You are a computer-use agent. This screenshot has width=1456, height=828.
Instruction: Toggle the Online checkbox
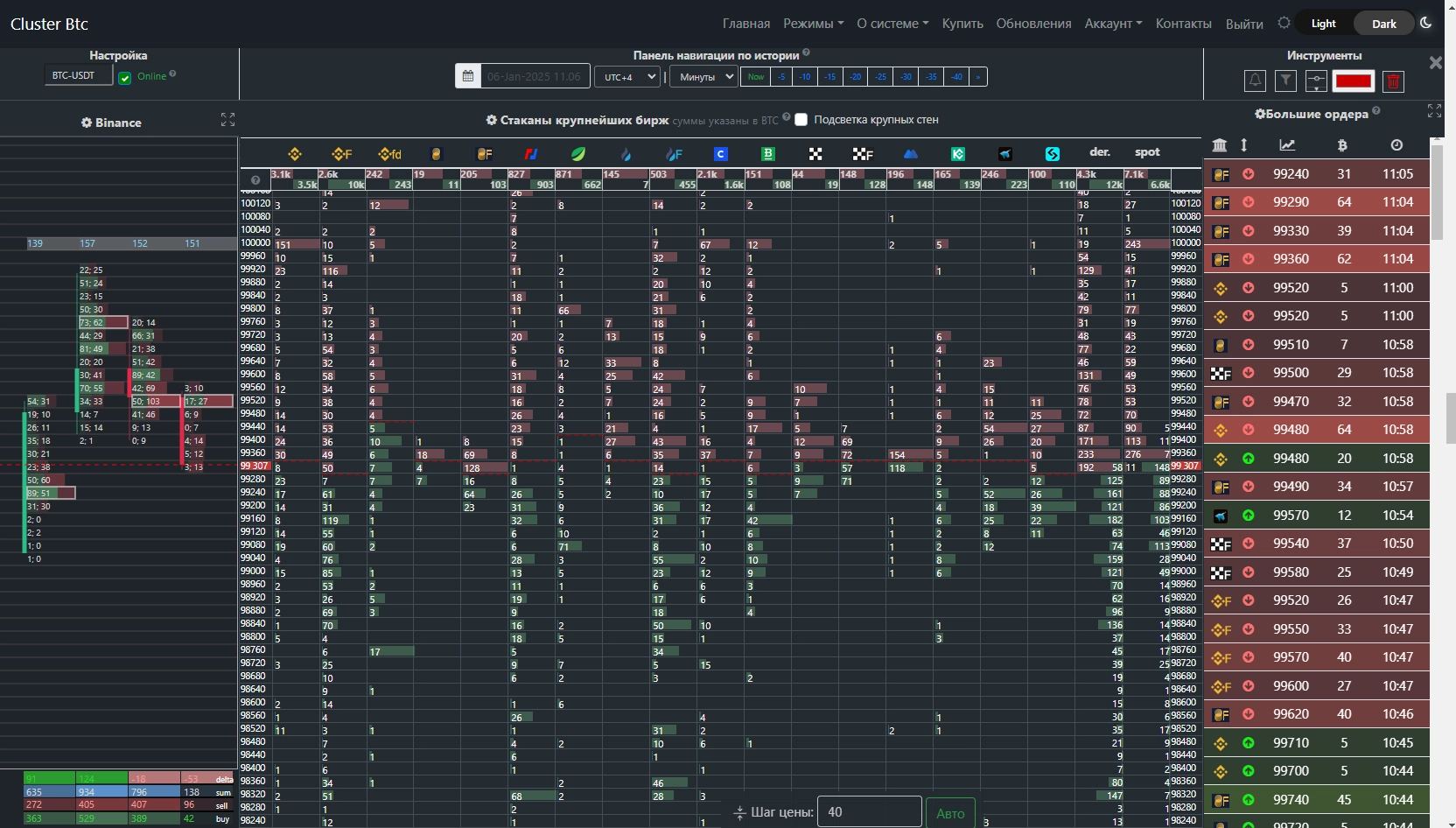(125, 78)
